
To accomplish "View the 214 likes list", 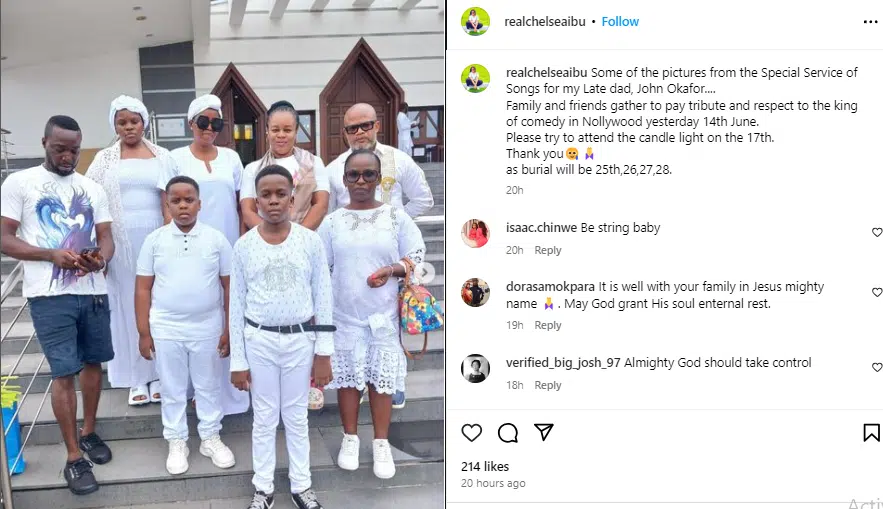I will pyautogui.click(x=485, y=466).
